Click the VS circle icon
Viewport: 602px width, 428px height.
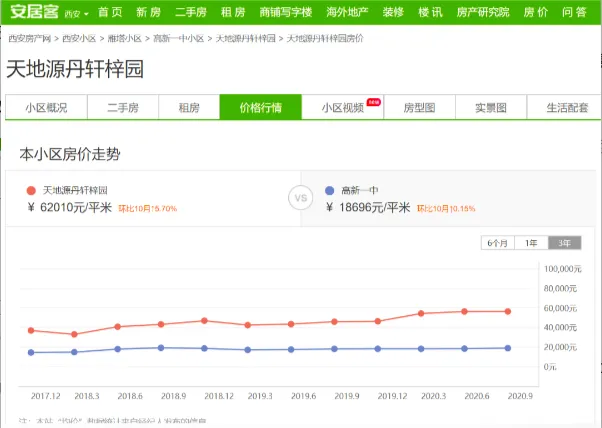click(301, 198)
